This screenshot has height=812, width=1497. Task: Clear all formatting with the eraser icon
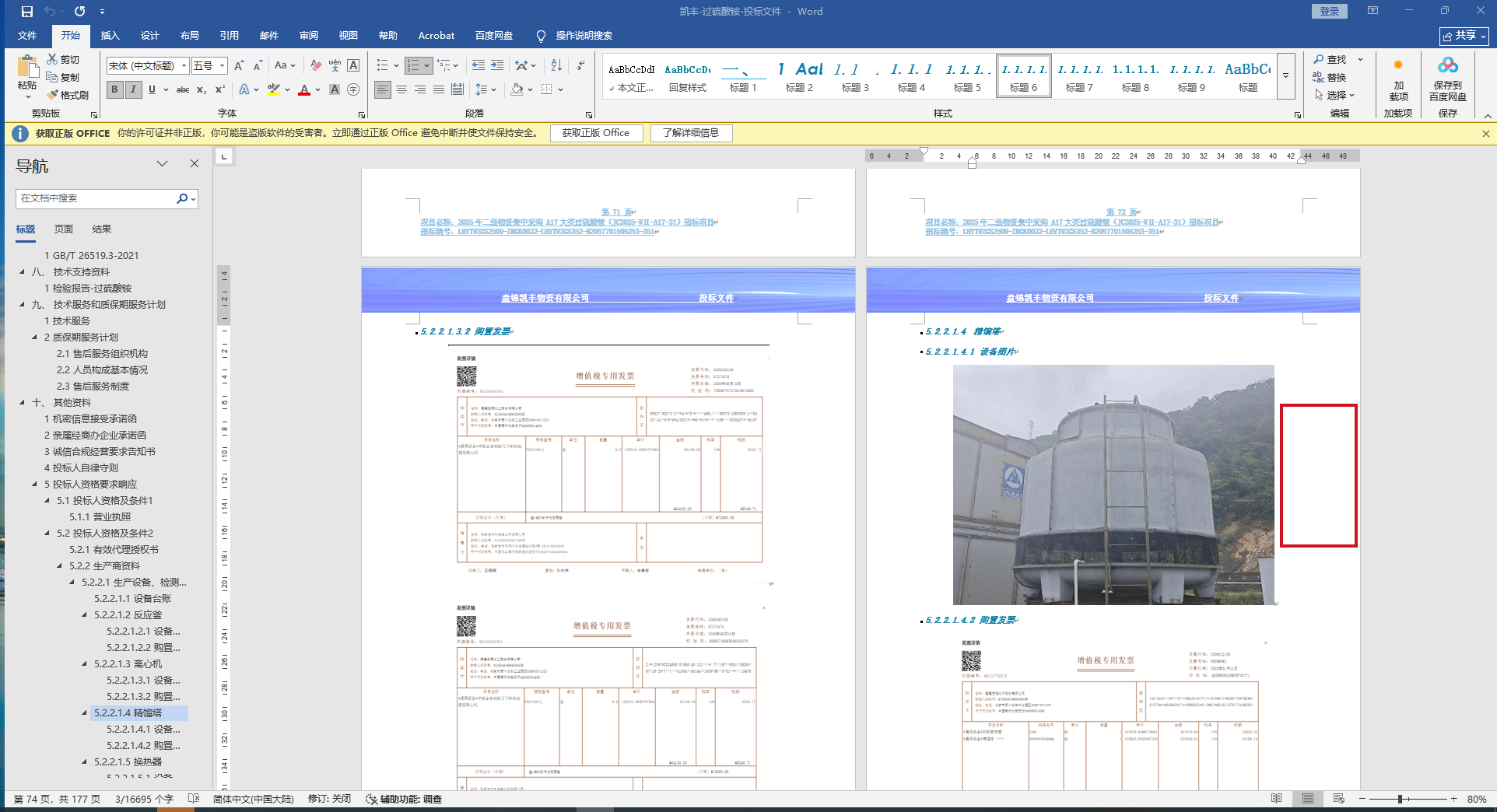[x=315, y=66]
